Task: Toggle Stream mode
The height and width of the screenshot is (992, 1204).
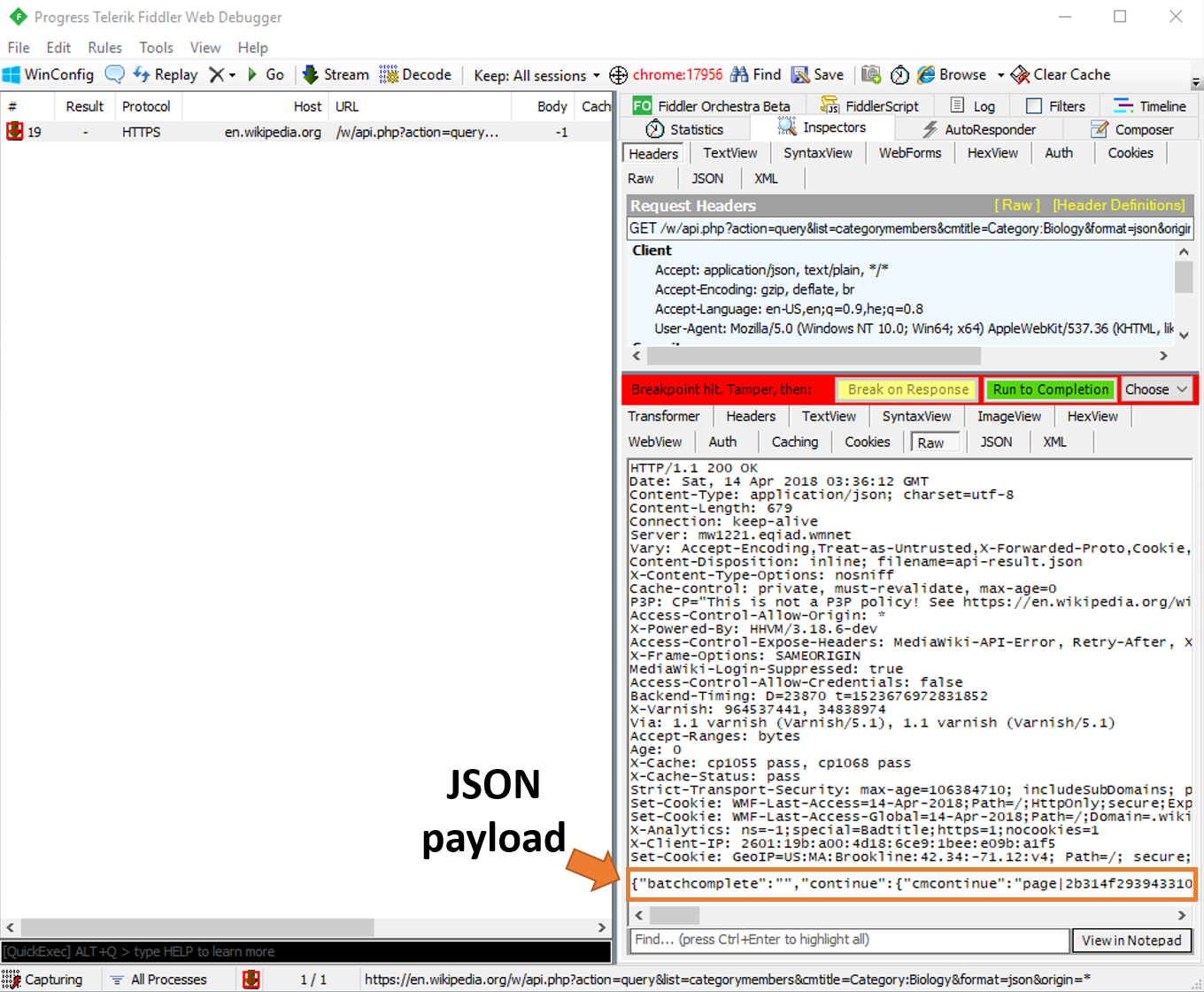Action: tap(335, 74)
